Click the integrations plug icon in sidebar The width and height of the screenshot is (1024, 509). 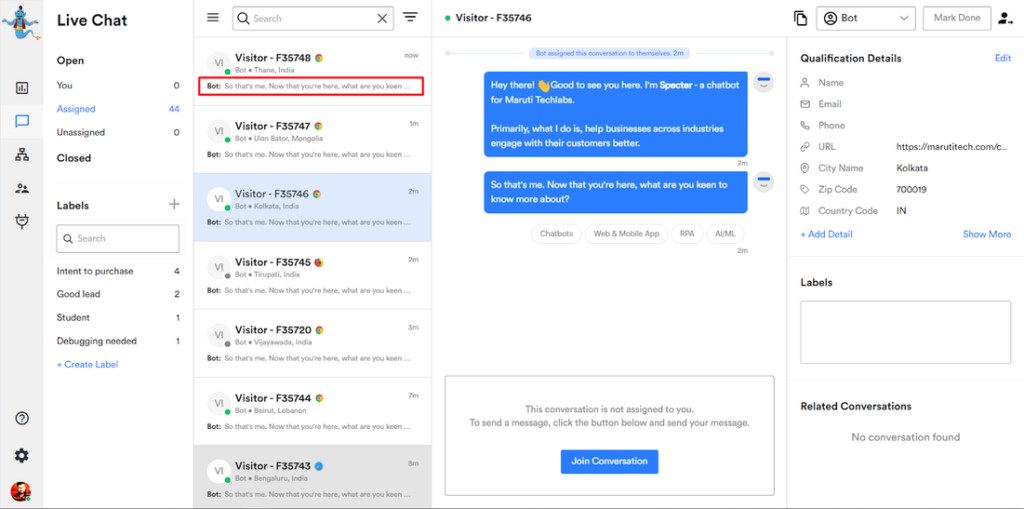coord(21,221)
